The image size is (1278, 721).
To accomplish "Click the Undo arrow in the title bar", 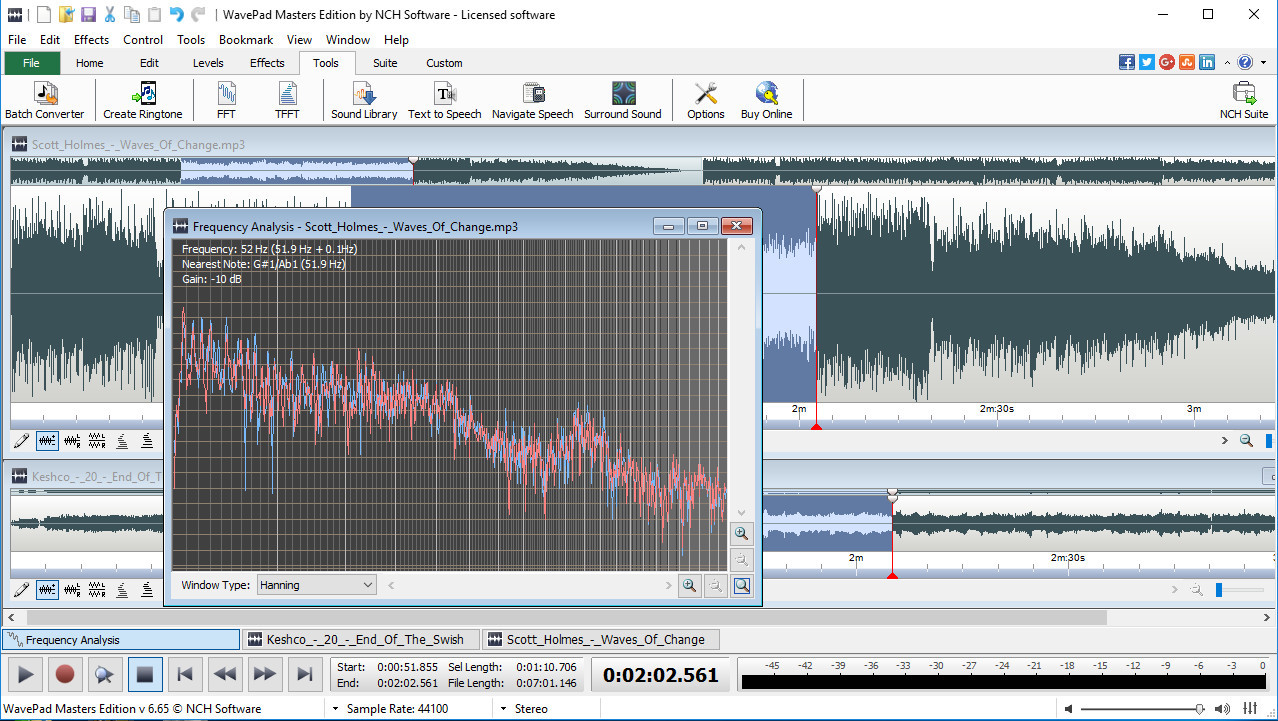I will coord(177,14).
